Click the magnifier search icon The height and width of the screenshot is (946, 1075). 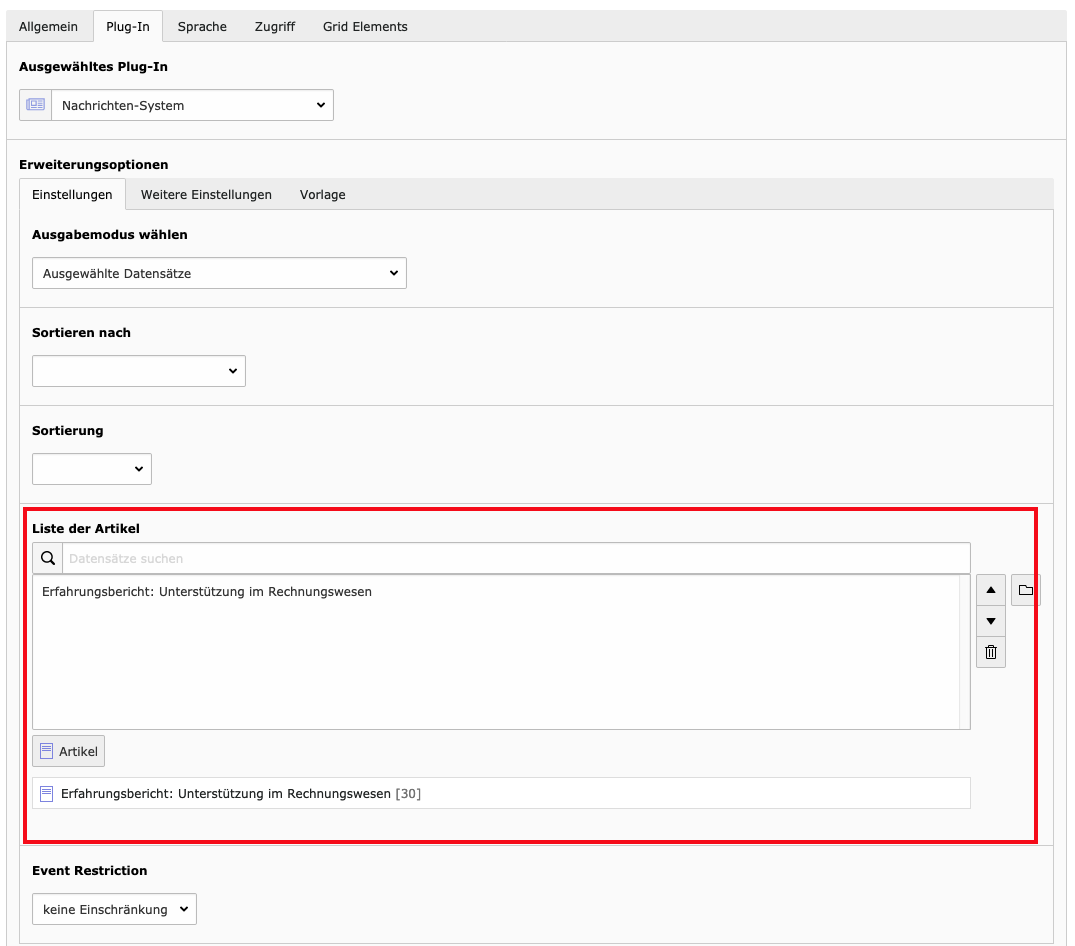pyautogui.click(x=48, y=558)
